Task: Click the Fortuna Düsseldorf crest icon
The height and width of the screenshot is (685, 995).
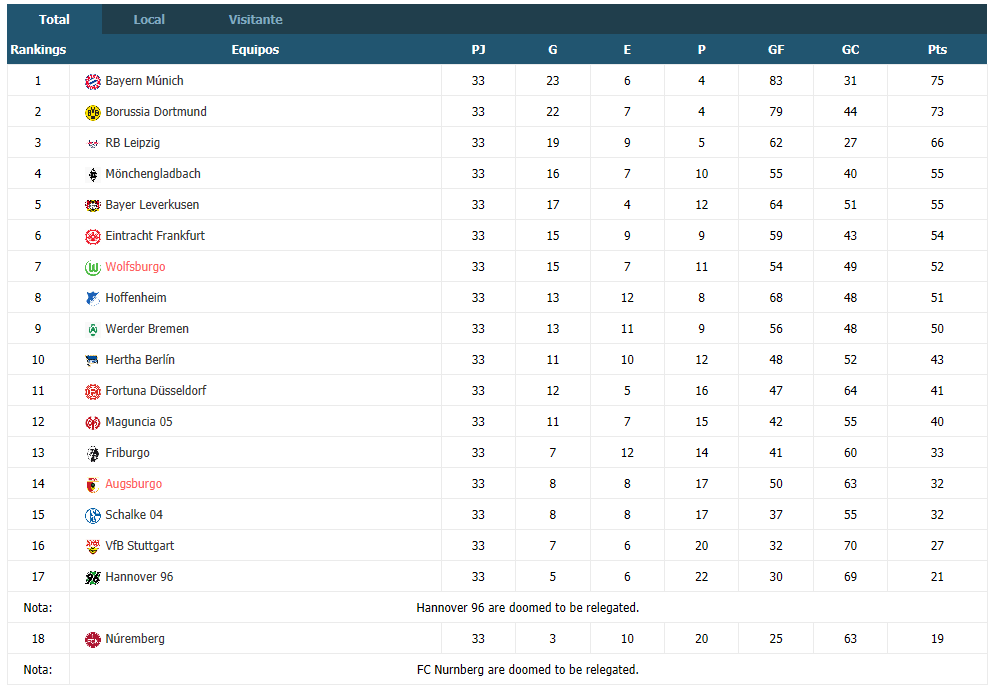Action: (x=93, y=392)
